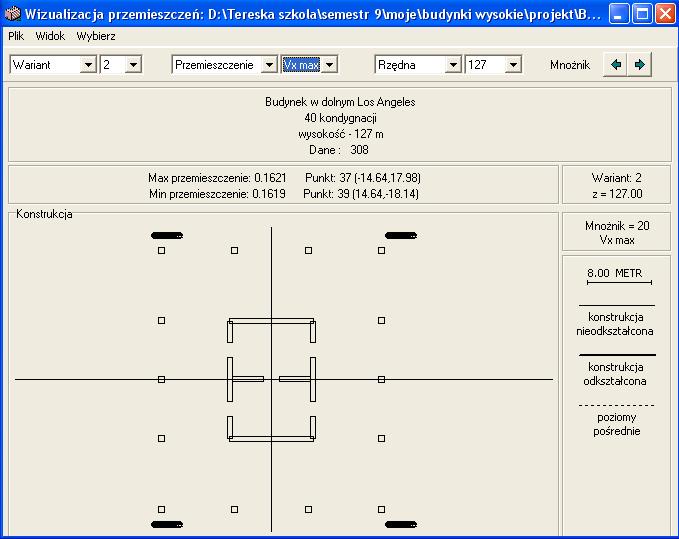Maximize the Wizualizacja przemieszczeń window
Image resolution: width=679 pixels, height=539 pixels.
(x=642, y=14)
